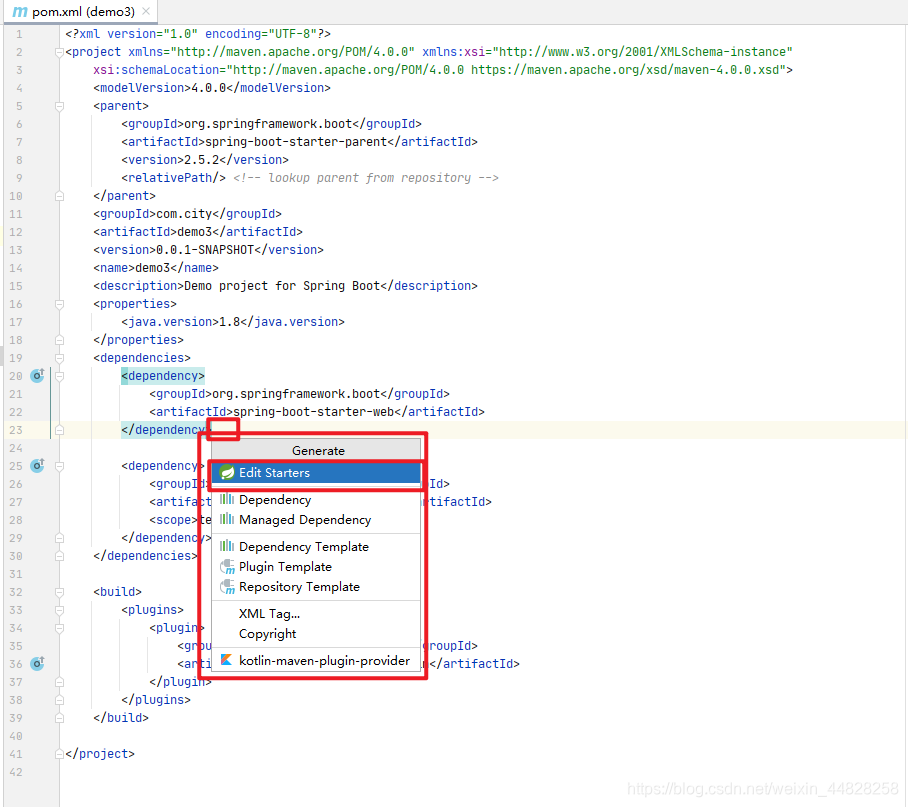Click the XMLSchema-instance URL

[642, 52]
